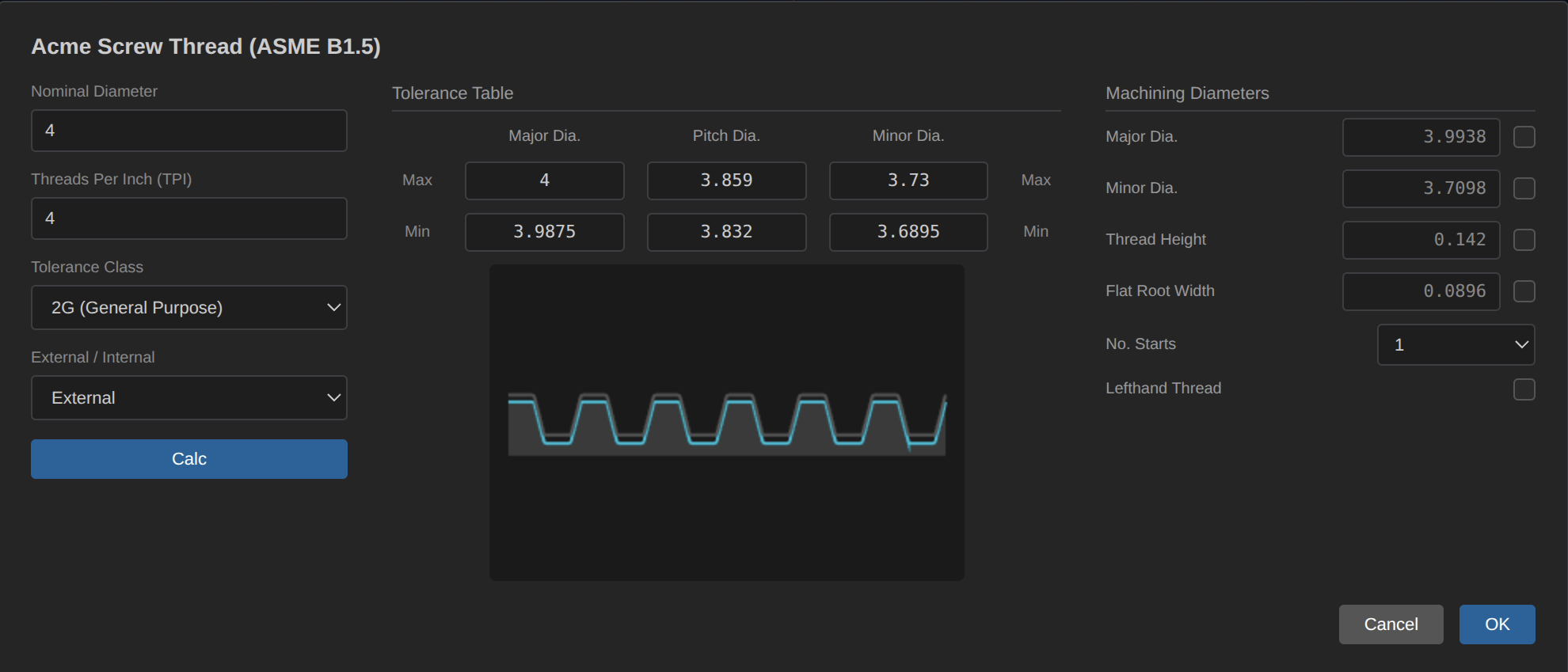This screenshot has width=1568, height=672.
Task: Click the No. Starts label
Action: [x=1141, y=344]
